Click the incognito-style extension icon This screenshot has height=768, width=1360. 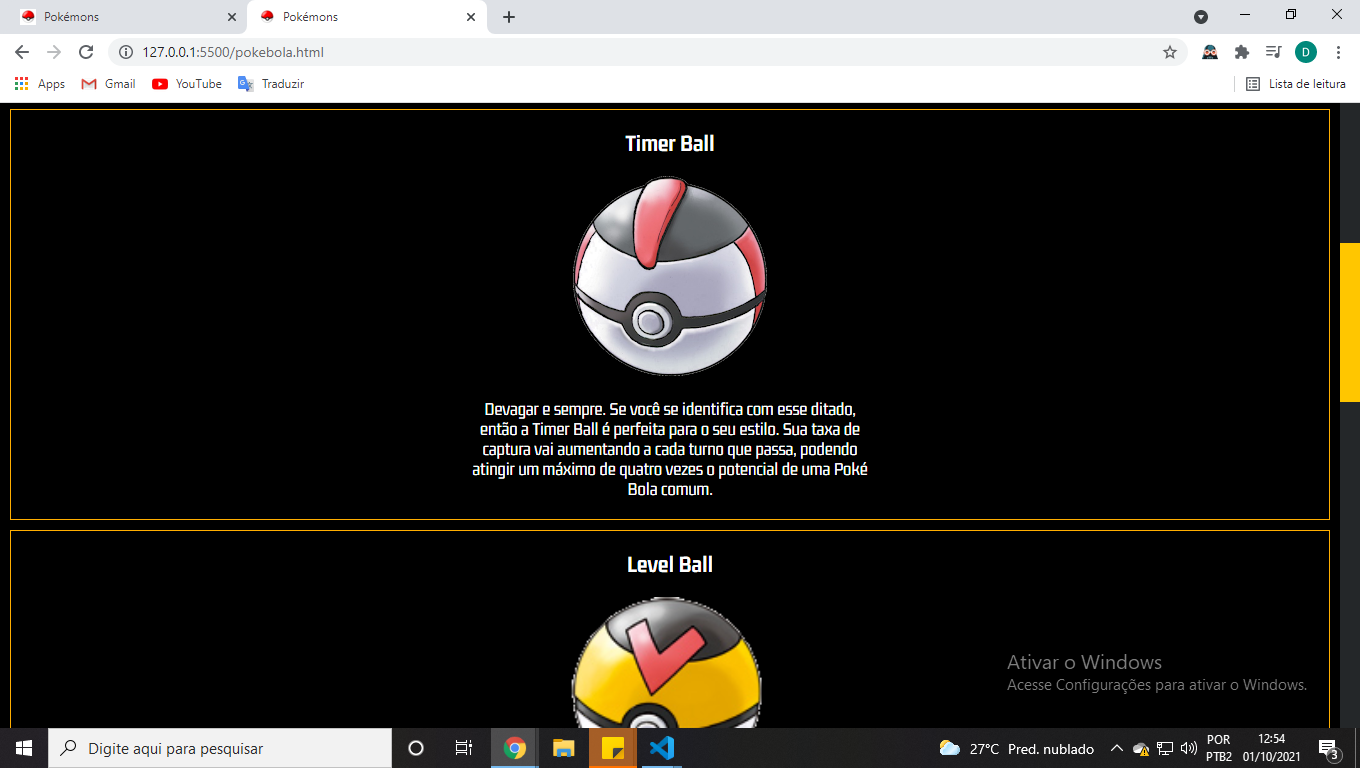click(x=1210, y=52)
